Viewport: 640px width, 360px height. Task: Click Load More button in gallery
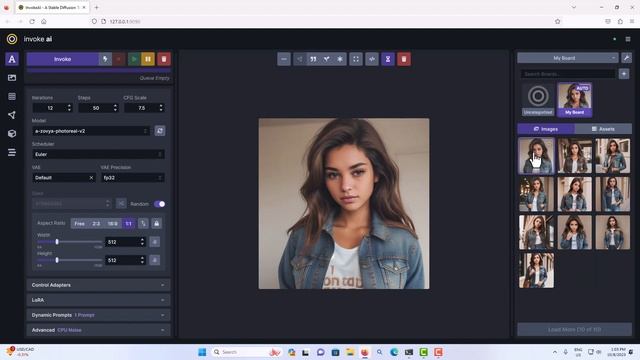click(574, 329)
